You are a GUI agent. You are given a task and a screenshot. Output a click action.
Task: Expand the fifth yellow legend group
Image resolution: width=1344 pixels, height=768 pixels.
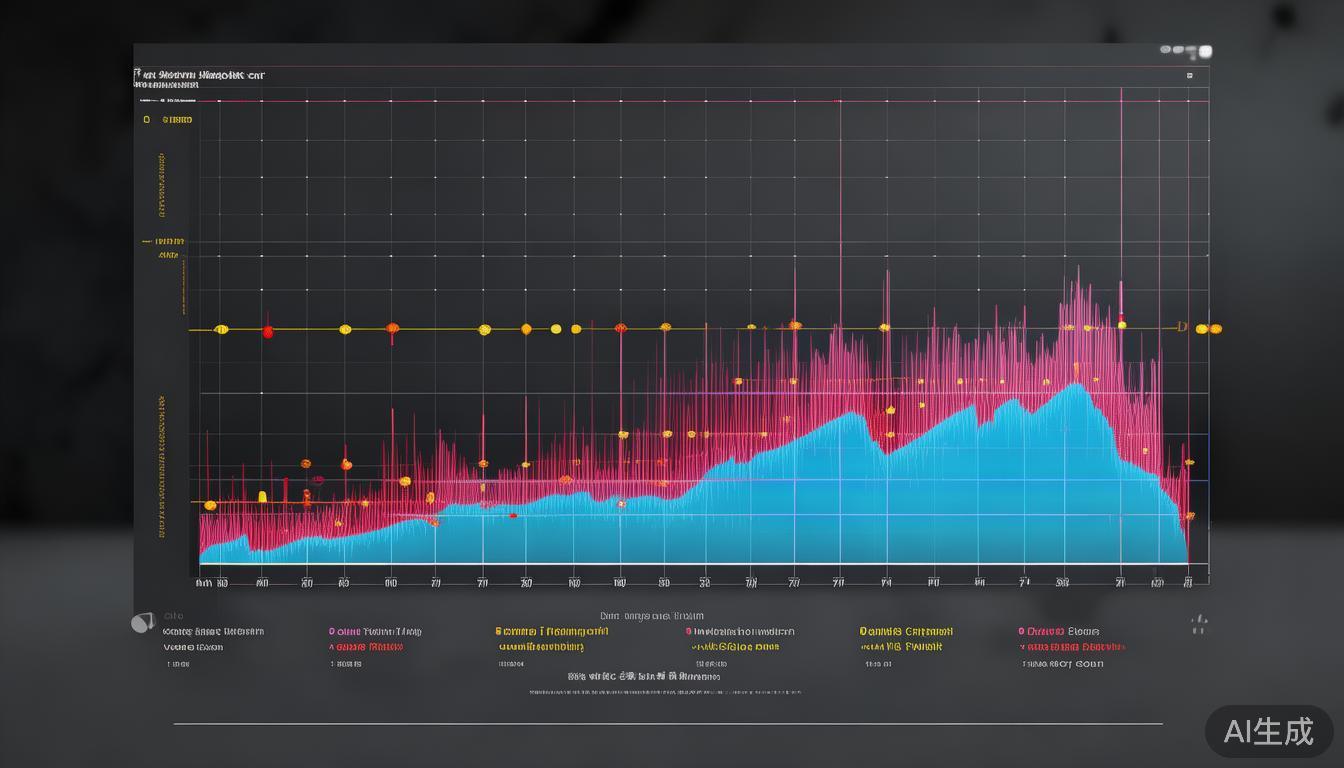(906, 631)
